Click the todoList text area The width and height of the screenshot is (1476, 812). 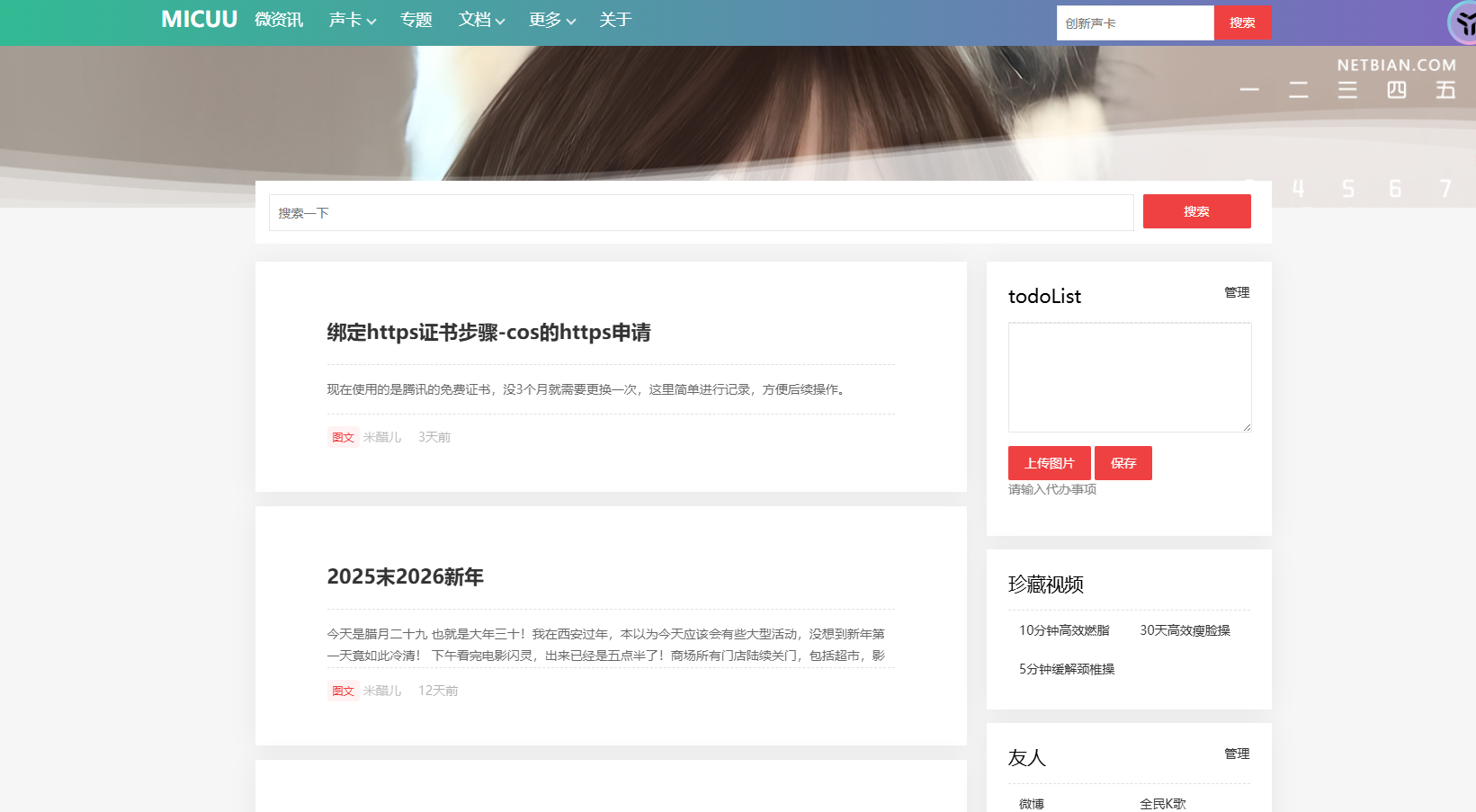click(x=1129, y=377)
